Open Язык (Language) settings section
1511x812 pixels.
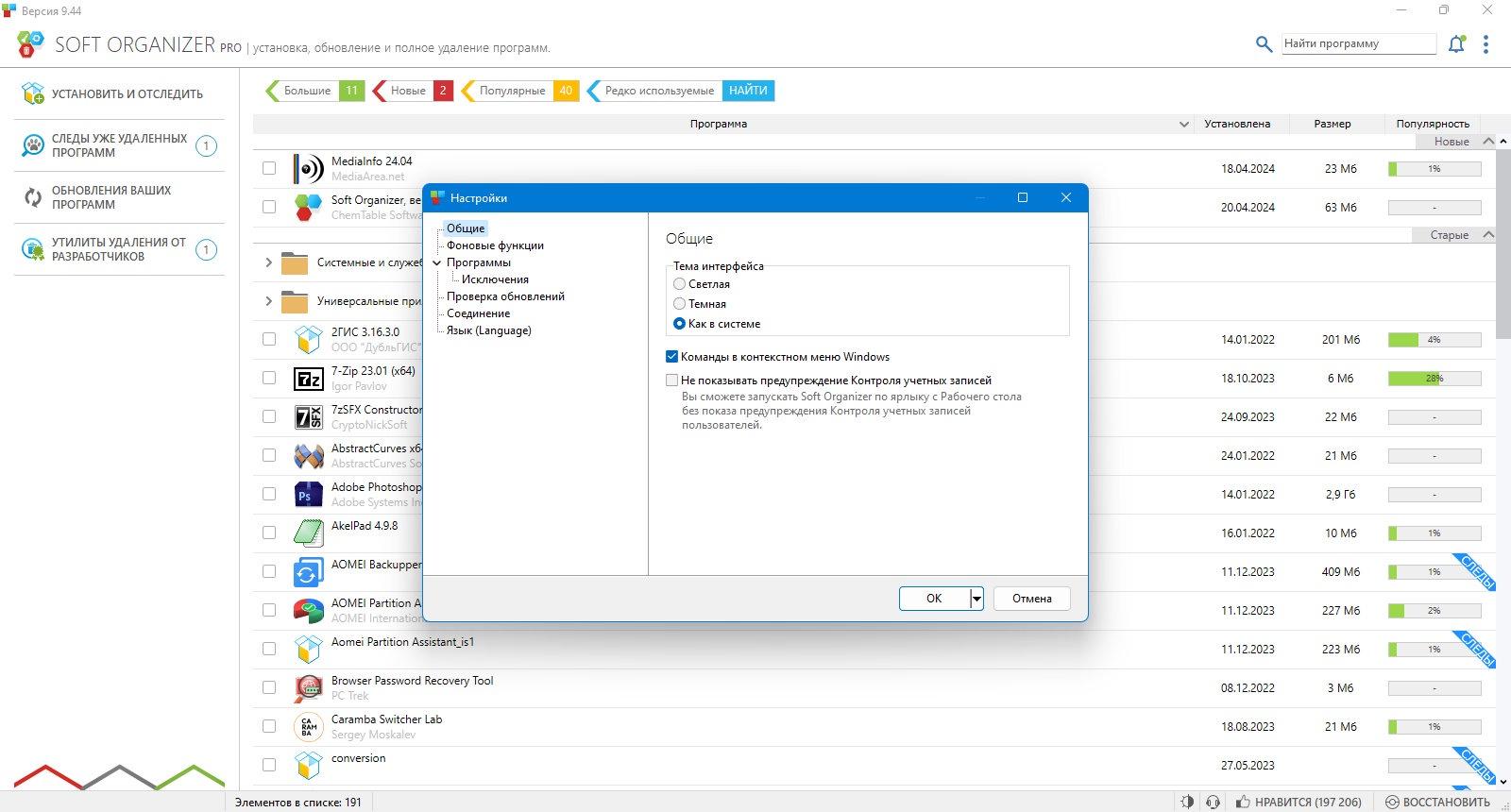pos(488,330)
